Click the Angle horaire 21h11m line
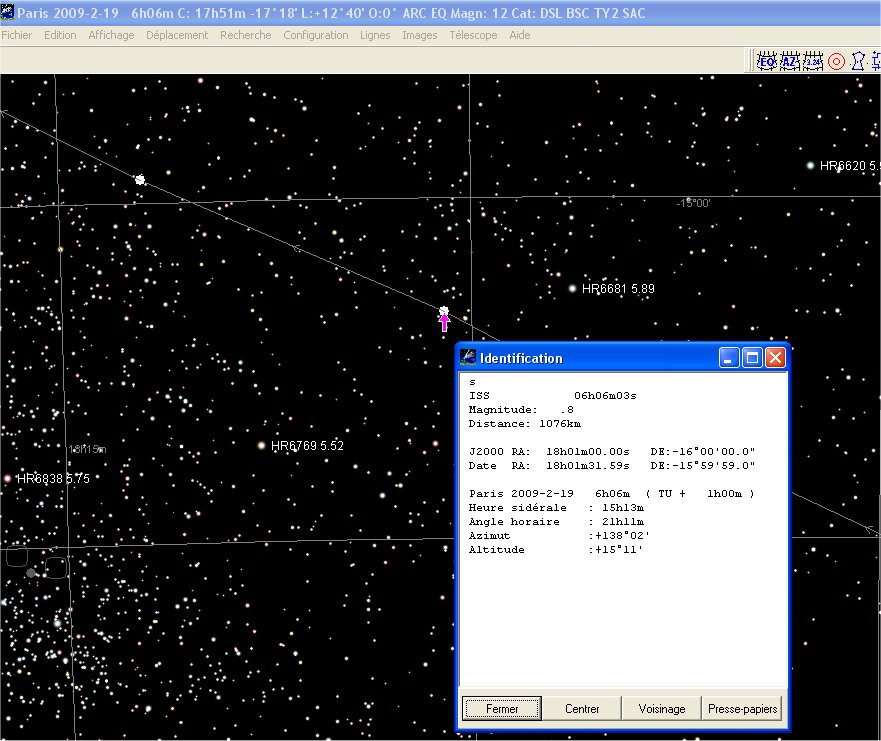This screenshot has width=881, height=741. click(556, 522)
